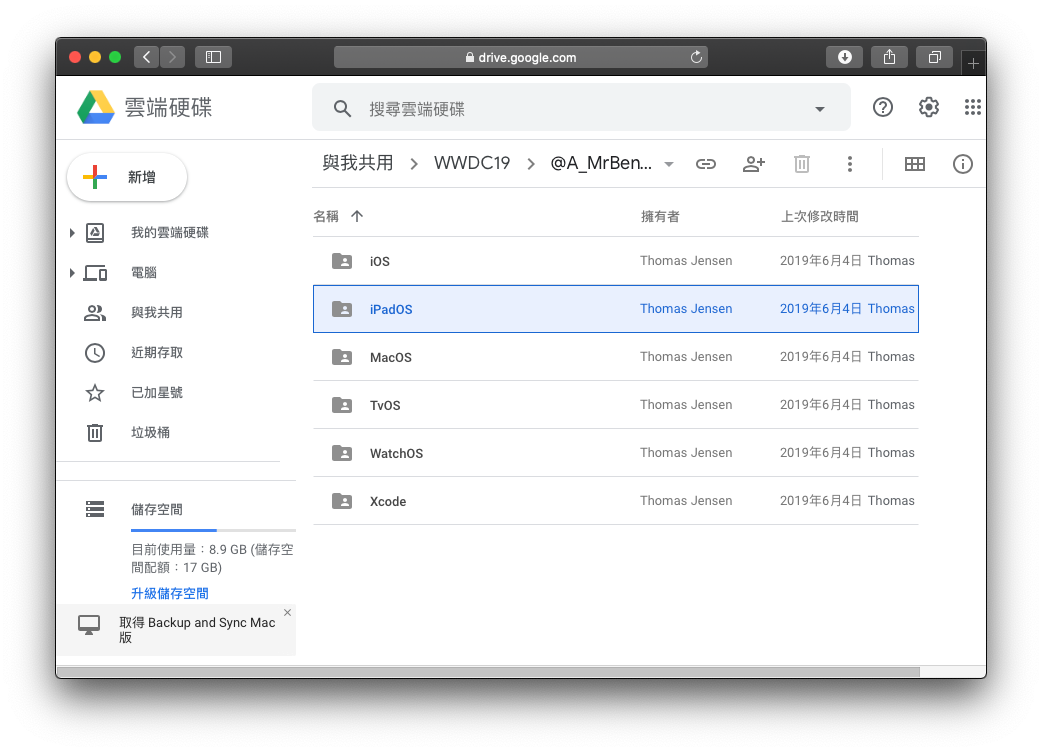Open the three-dot more actions menu
The width and height of the screenshot is (1042, 752).
click(849, 163)
